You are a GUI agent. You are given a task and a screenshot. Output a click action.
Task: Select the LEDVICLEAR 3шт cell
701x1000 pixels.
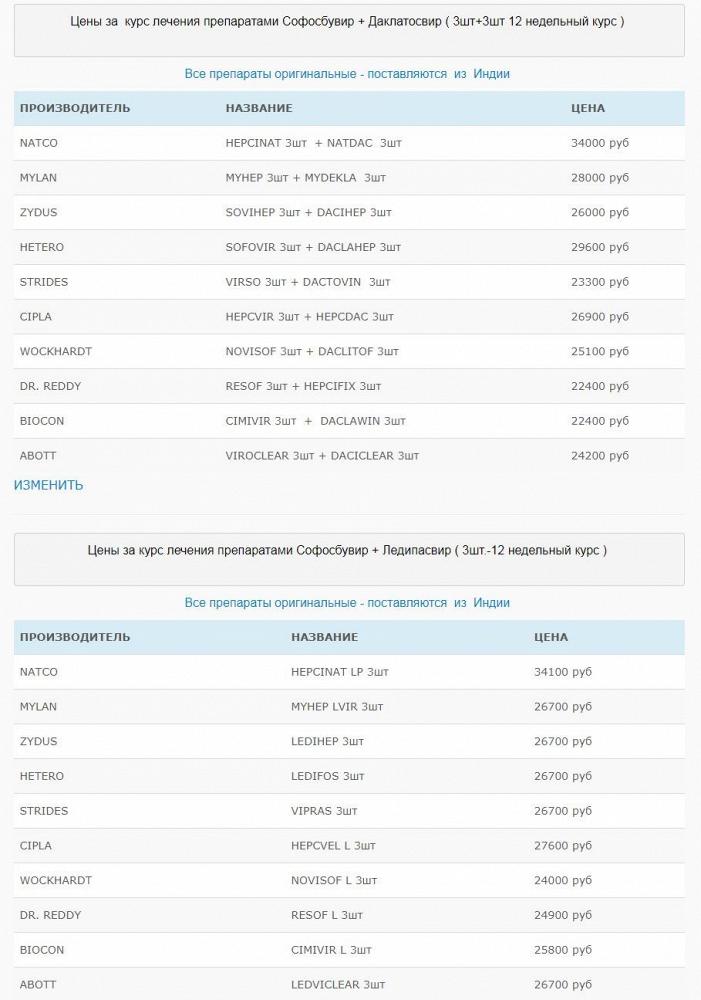tap(338, 985)
